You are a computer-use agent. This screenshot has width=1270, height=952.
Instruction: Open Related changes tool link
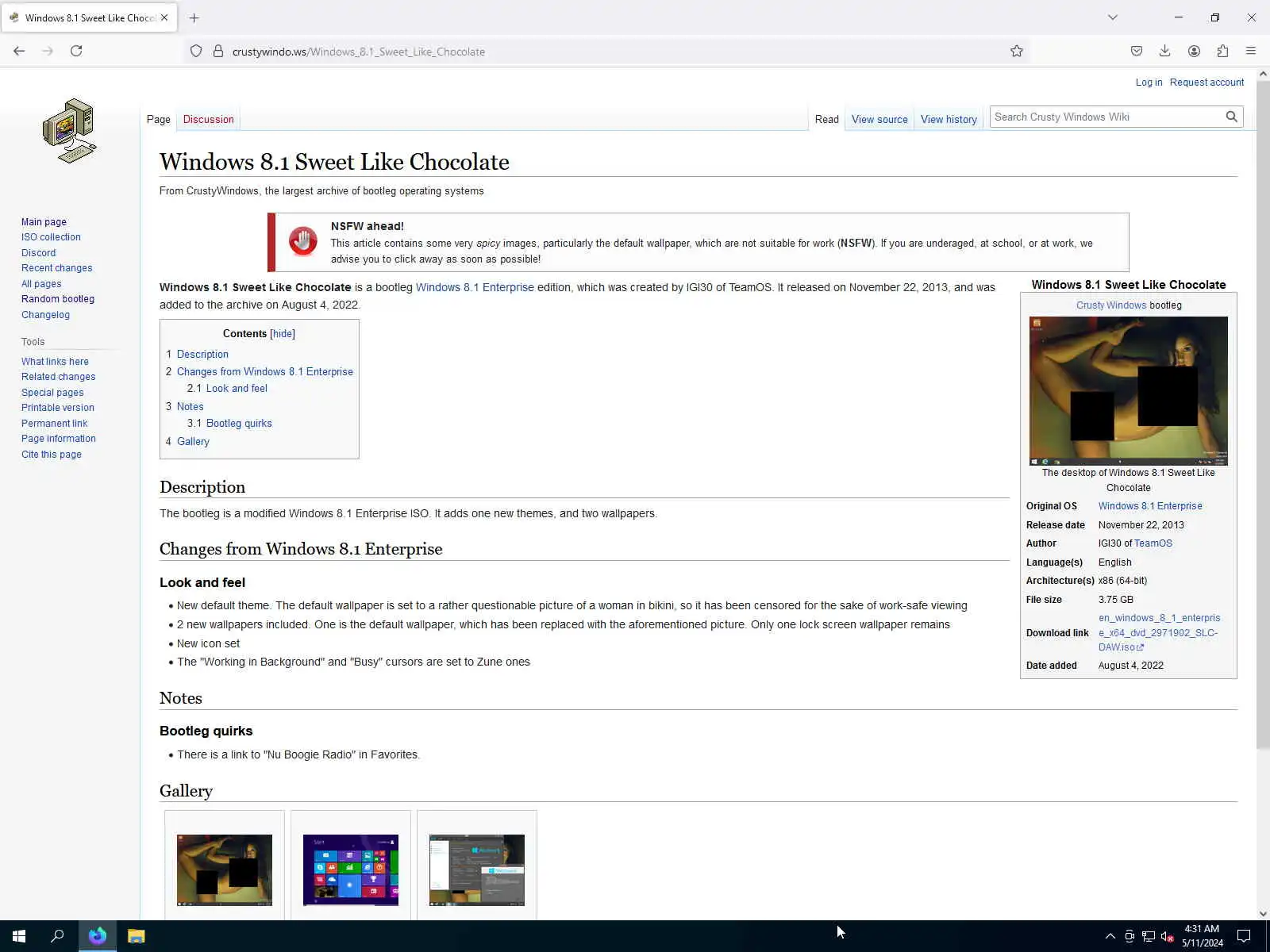(58, 377)
